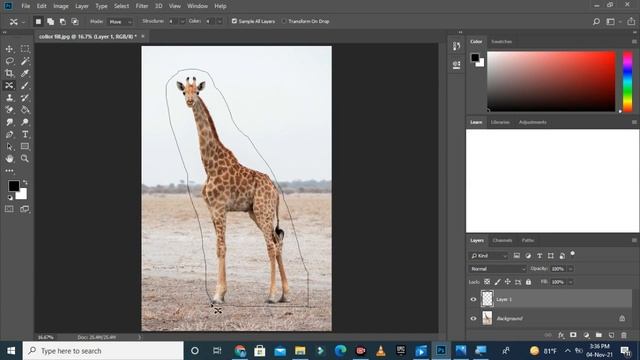Viewport: 640px width, 360px height.
Task: Select the Hand tool
Action: point(9,158)
